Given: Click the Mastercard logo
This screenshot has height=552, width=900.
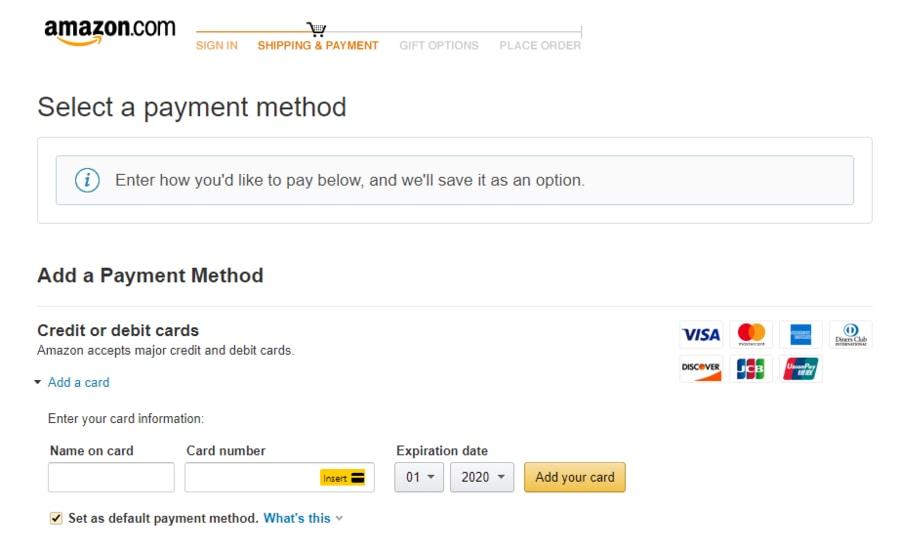Looking at the screenshot, I should click(x=751, y=335).
